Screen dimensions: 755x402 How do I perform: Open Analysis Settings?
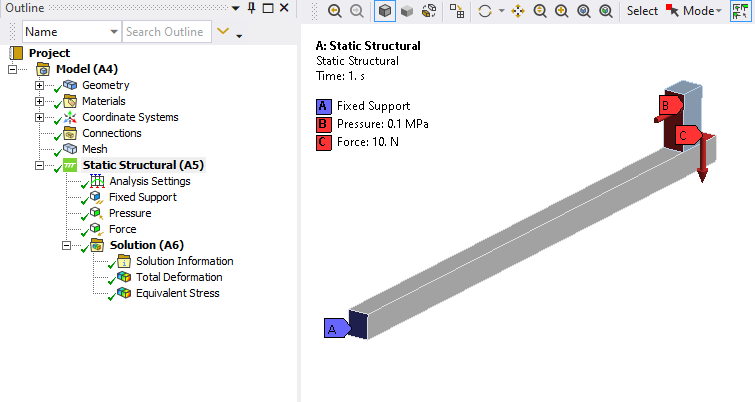pos(150,181)
